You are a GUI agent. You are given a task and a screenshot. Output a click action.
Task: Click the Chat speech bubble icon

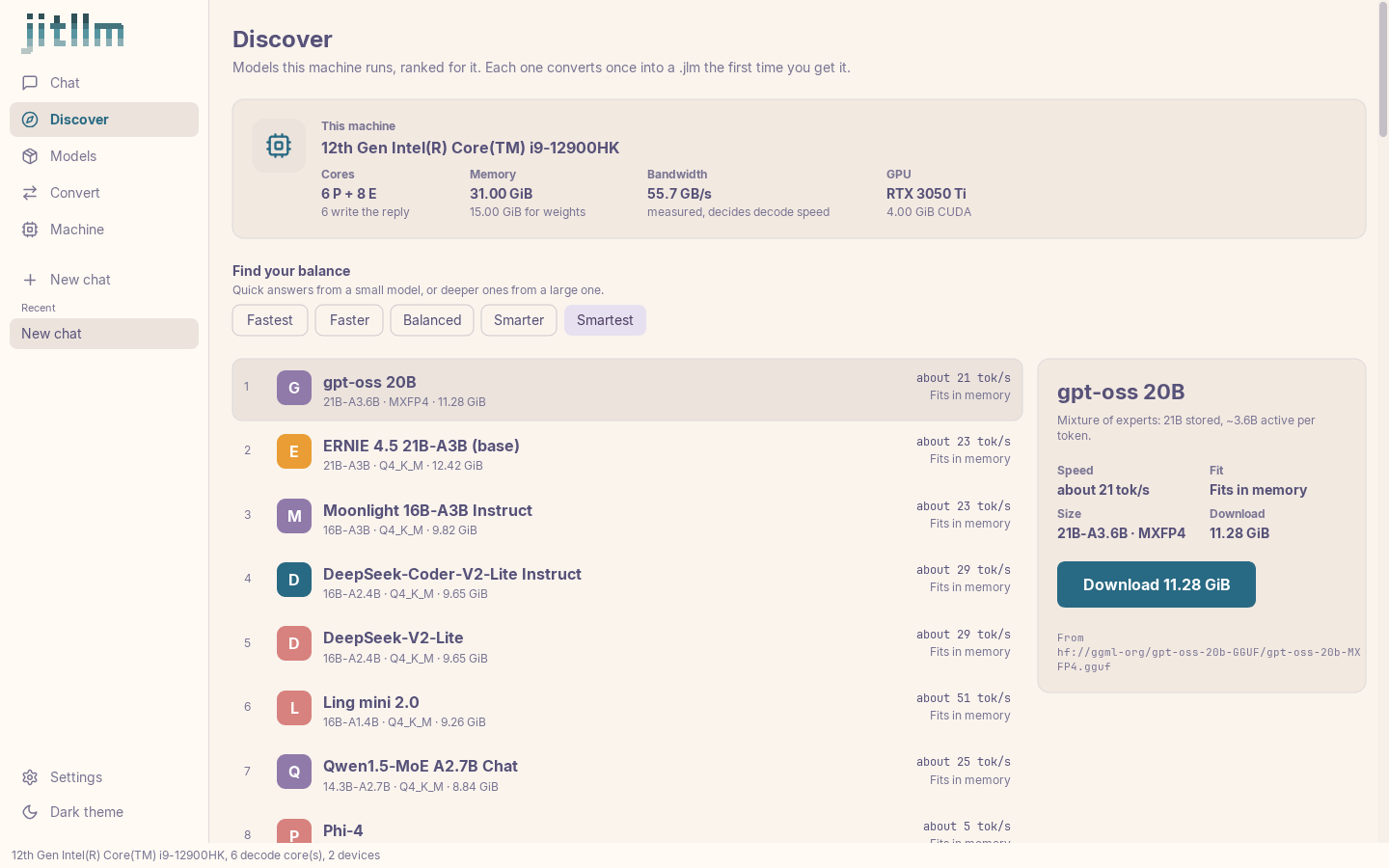point(30,83)
